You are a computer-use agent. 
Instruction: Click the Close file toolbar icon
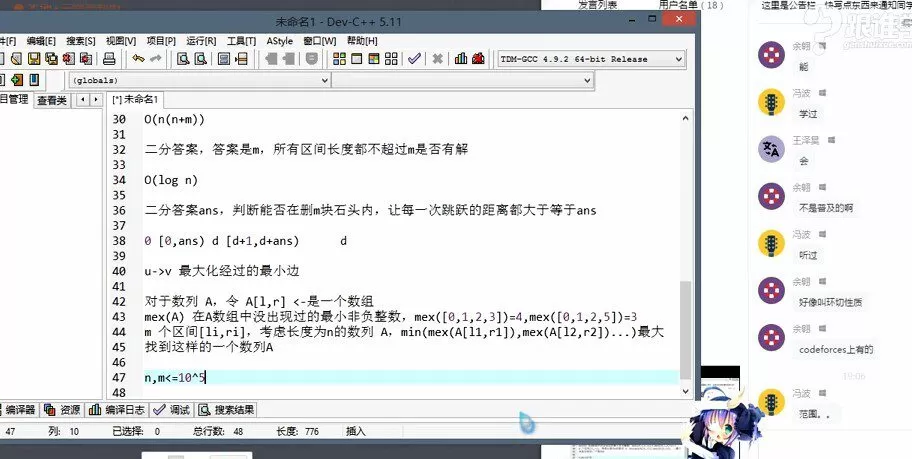(x=69, y=59)
